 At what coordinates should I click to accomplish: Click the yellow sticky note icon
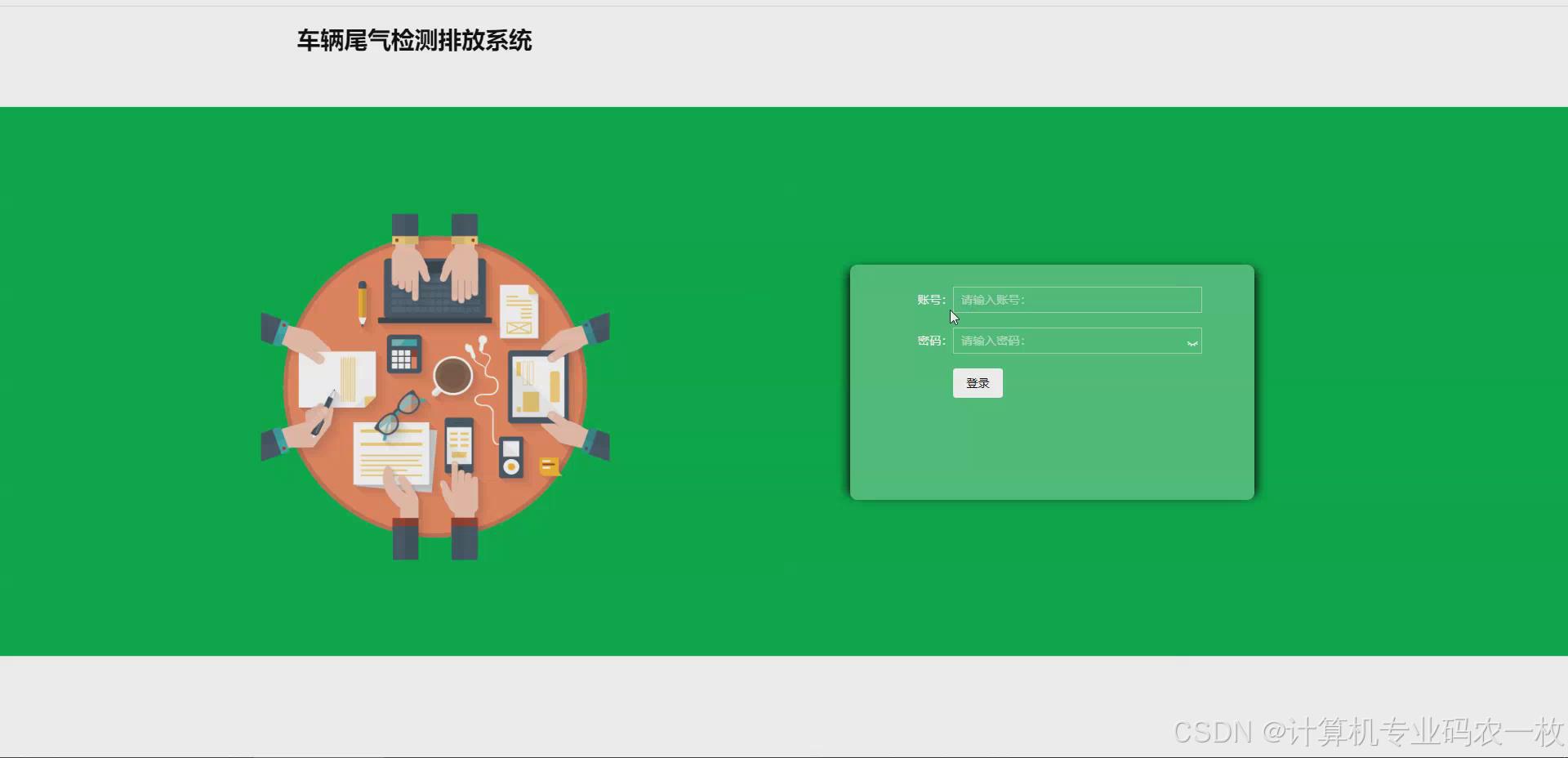(549, 466)
